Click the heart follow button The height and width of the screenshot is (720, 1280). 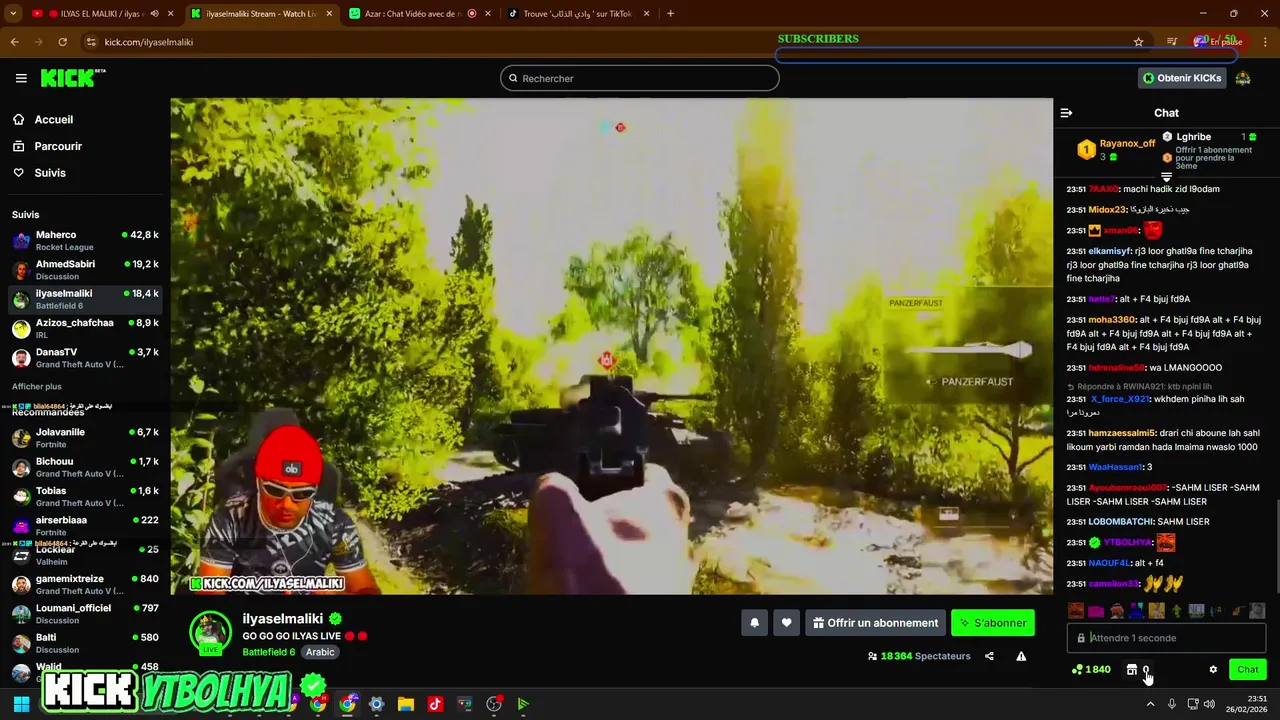click(x=786, y=623)
